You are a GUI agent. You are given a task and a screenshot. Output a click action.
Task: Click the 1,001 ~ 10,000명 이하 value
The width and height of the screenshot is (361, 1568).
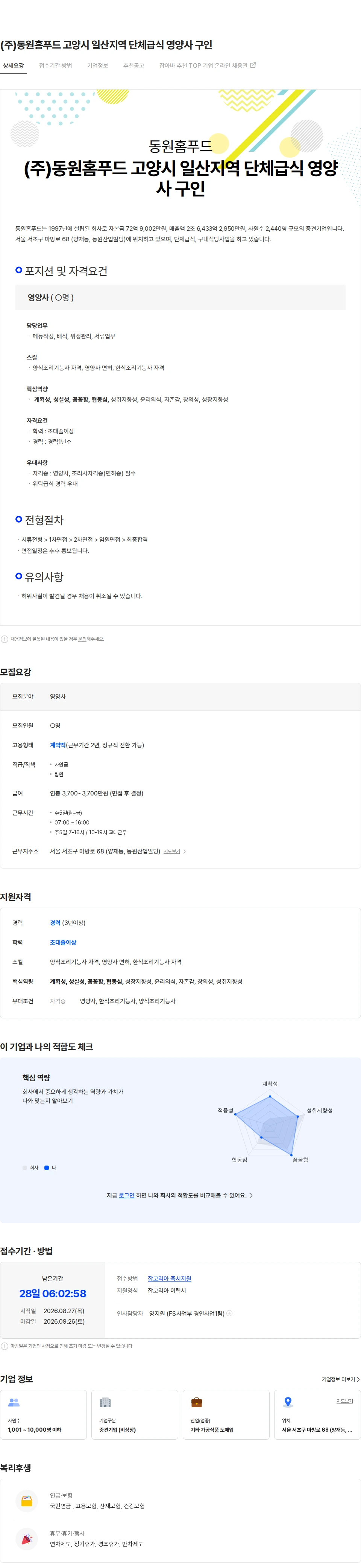point(35,1430)
